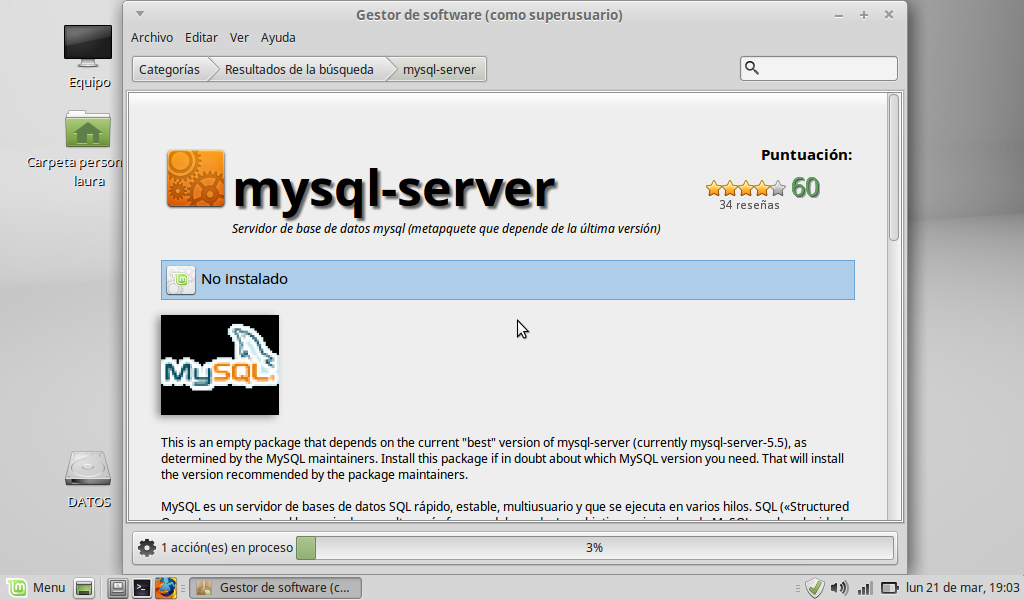Open the window menu arrow in title bar

click(140, 14)
